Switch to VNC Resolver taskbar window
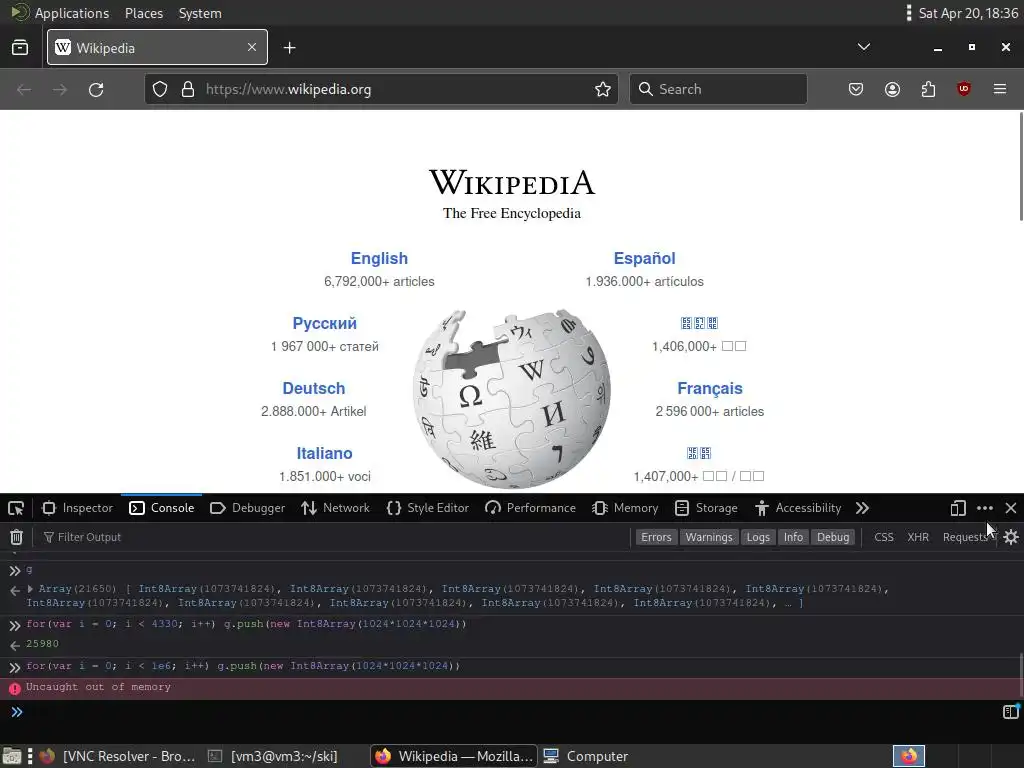Viewport: 1024px width, 768px height. tap(118, 756)
